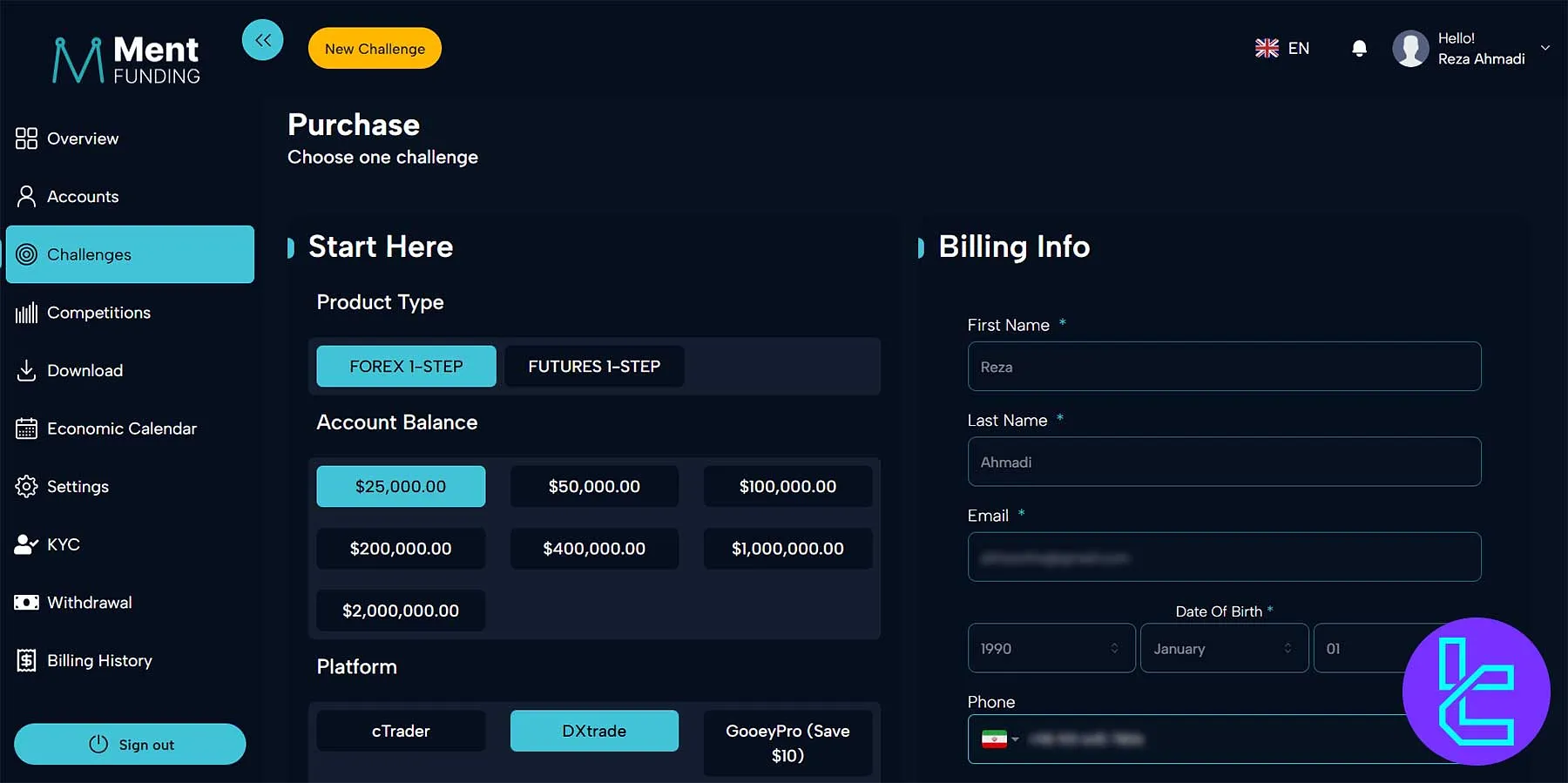Select the $50,000.00 account balance
Image resolution: width=1568 pixels, height=783 pixels.
pyautogui.click(x=594, y=487)
